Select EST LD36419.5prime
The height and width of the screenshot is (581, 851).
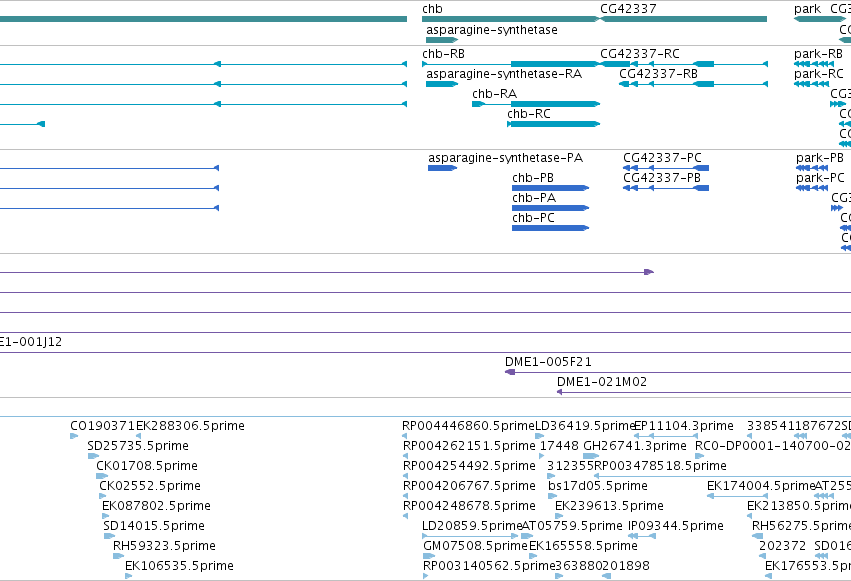[539, 436]
